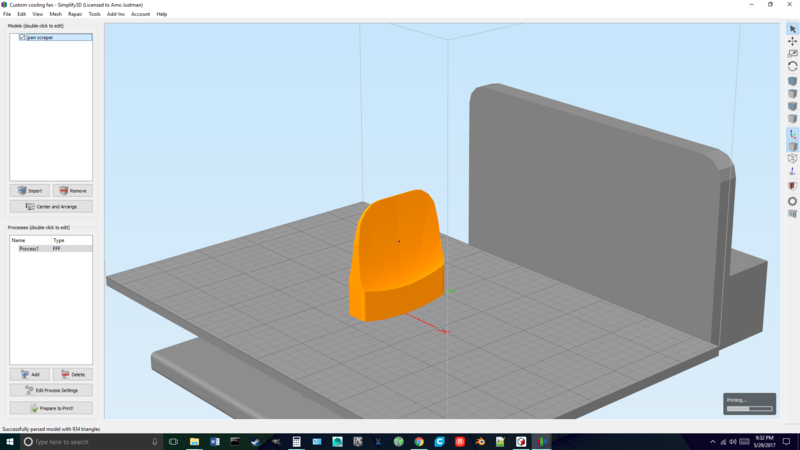Toggle wireframe model rendering
The image size is (800, 450).
pos(792,159)
